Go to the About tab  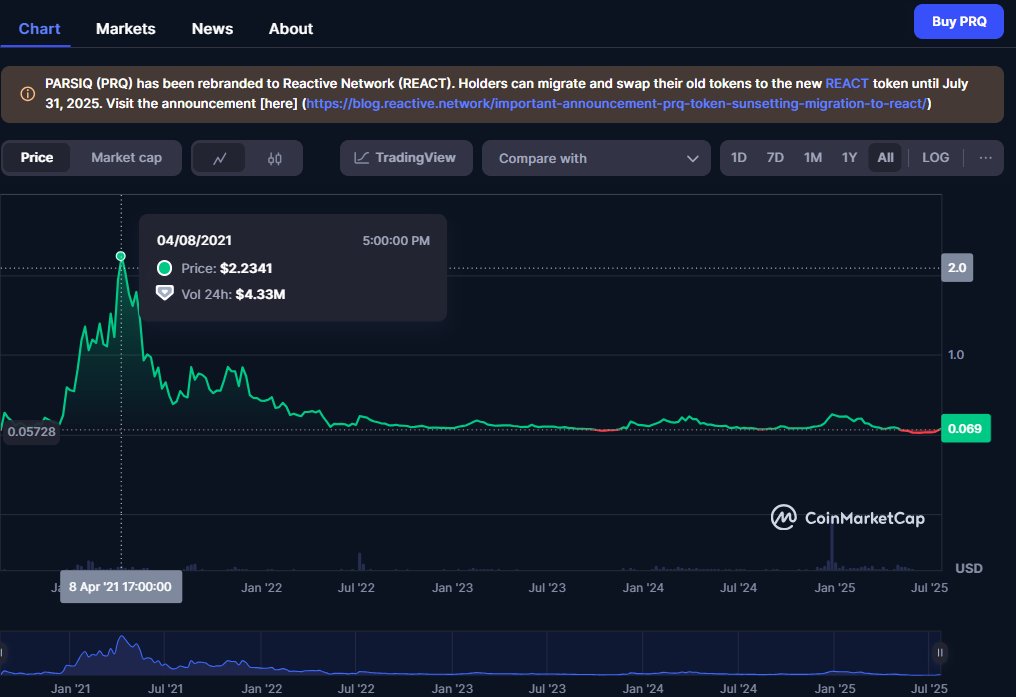[x=291, y=29]
